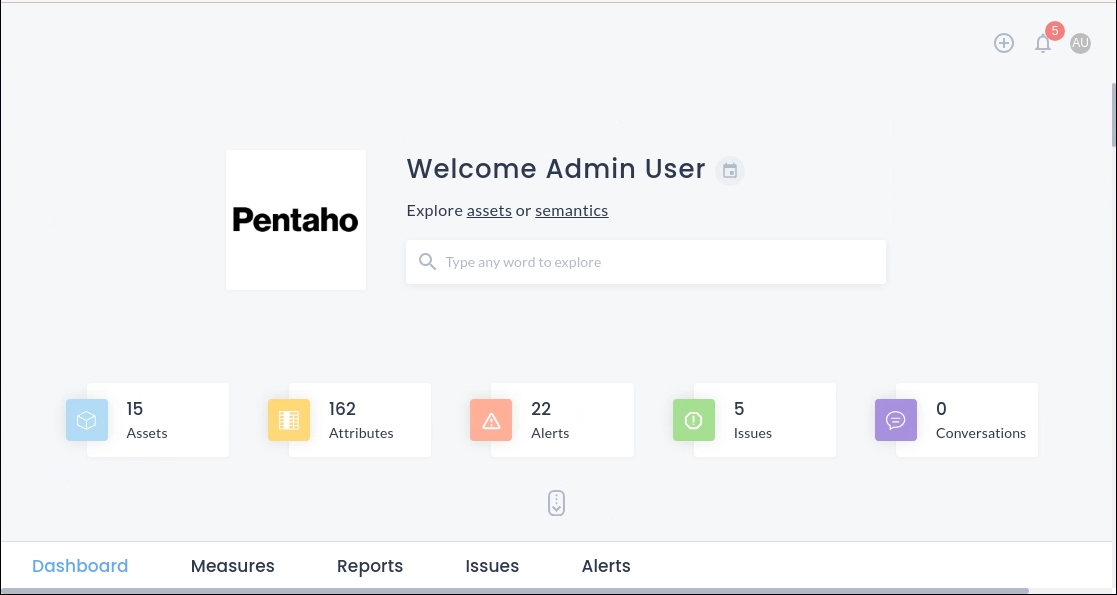Switch to the Measures tab
Image resolution: width=1117 pixels, height=595 pixels.
(x=232, y=566)
